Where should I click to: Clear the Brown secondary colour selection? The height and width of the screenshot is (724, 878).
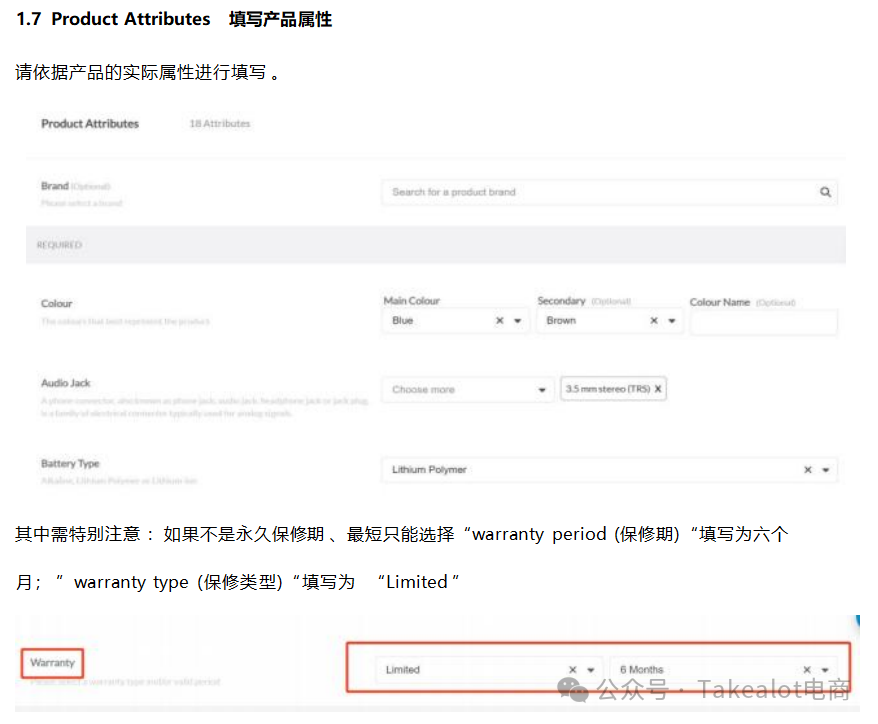click(654, 321)
